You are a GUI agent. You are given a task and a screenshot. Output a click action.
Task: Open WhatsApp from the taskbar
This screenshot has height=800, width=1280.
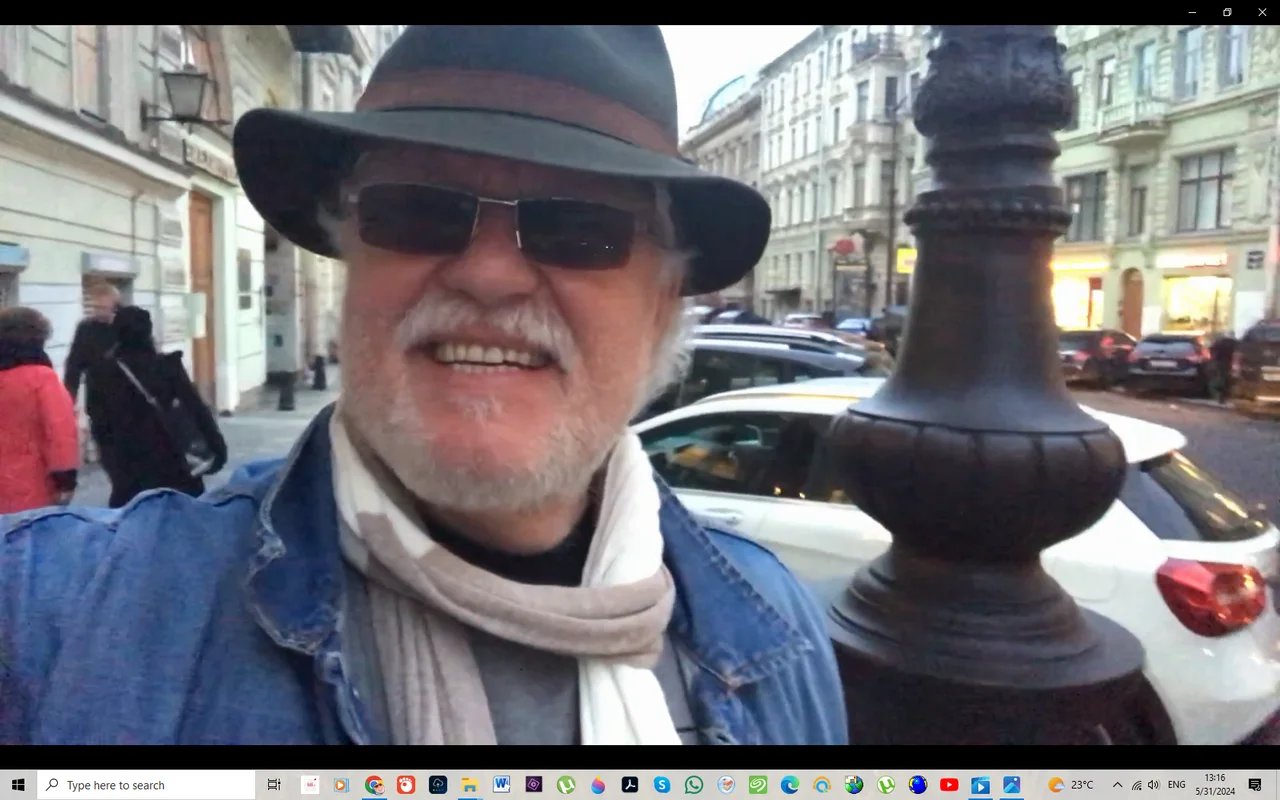(x=694, y=785)
